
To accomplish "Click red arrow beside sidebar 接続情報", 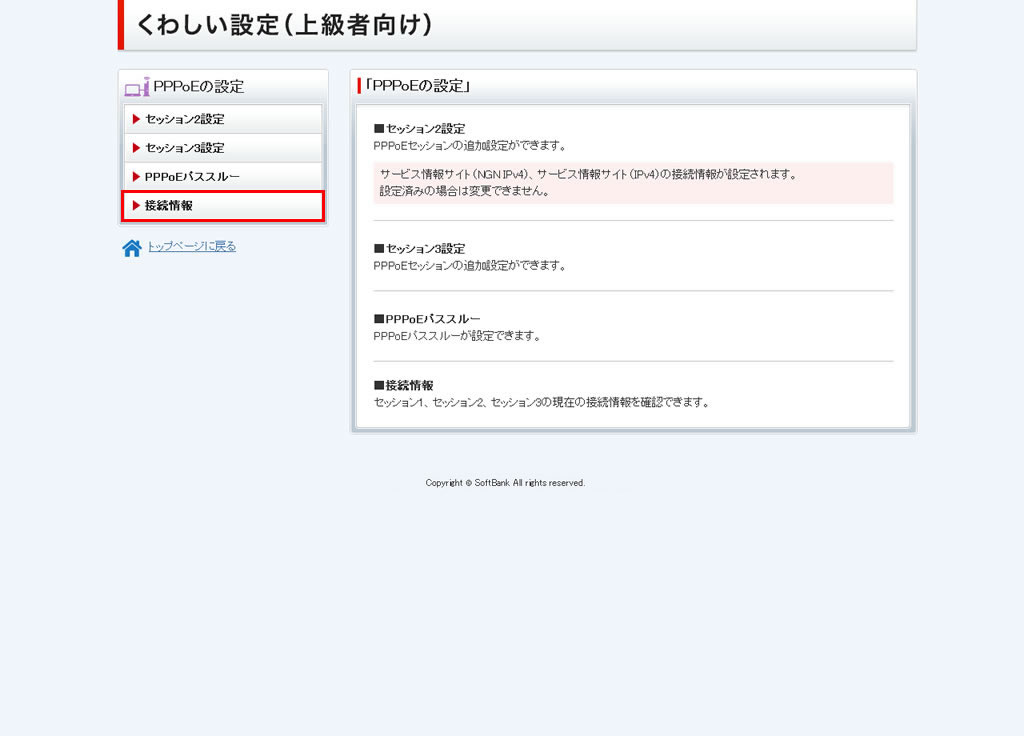I will click(x=136, y=206).
